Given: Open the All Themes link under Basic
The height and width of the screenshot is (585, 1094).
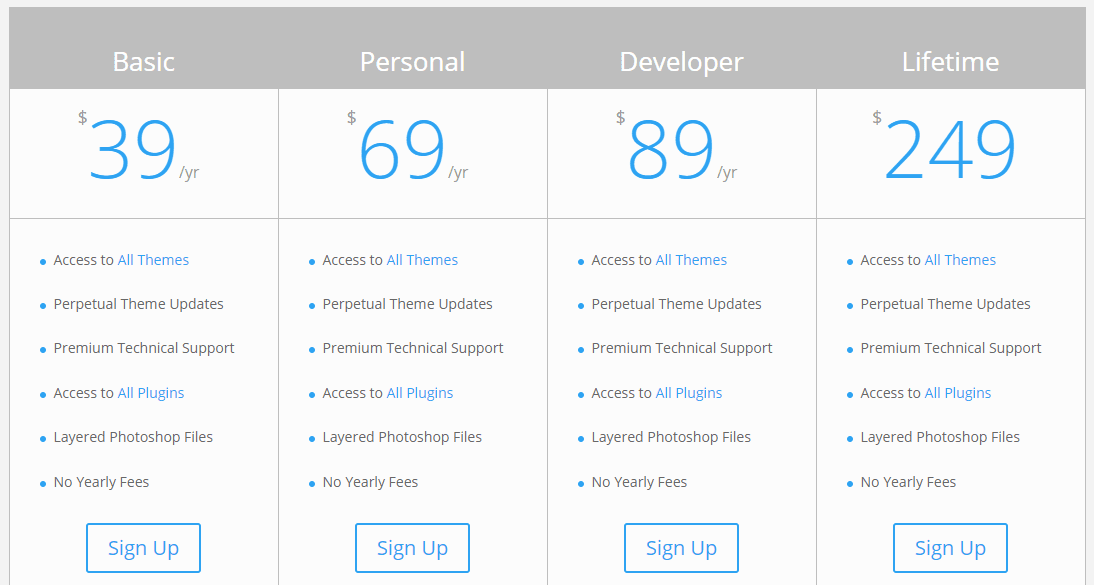Looking at the screenshot, I should tap(153, 259).
